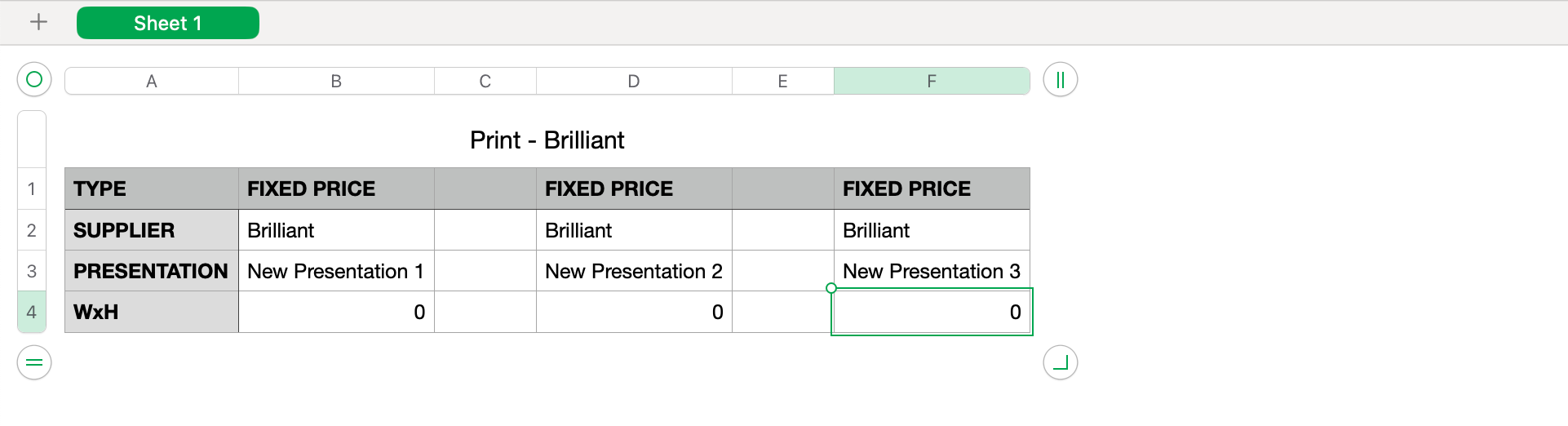Select column E header
The height and width of the screenshot is (426, 1568).
pos(782,81)
